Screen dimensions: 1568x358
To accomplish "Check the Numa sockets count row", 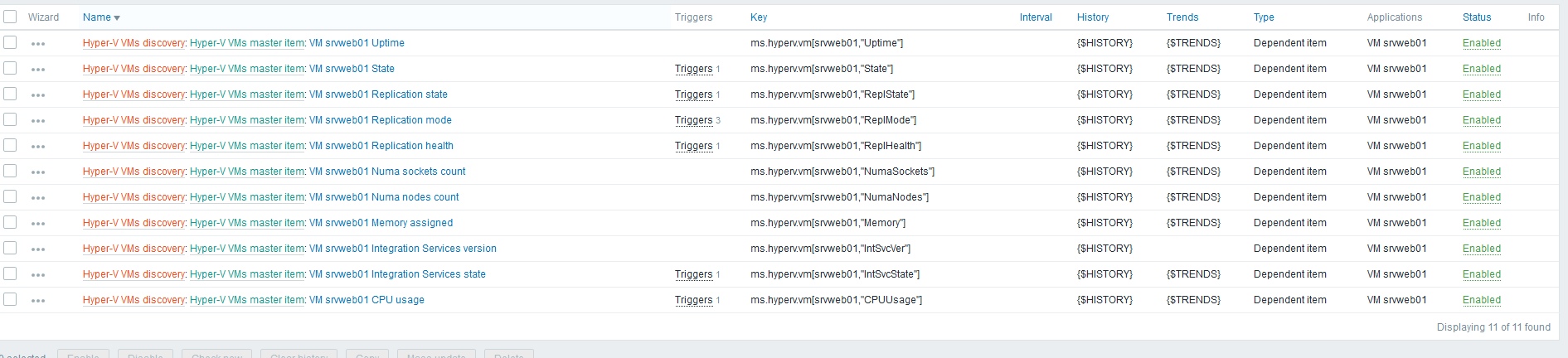I will pos(10,171).
